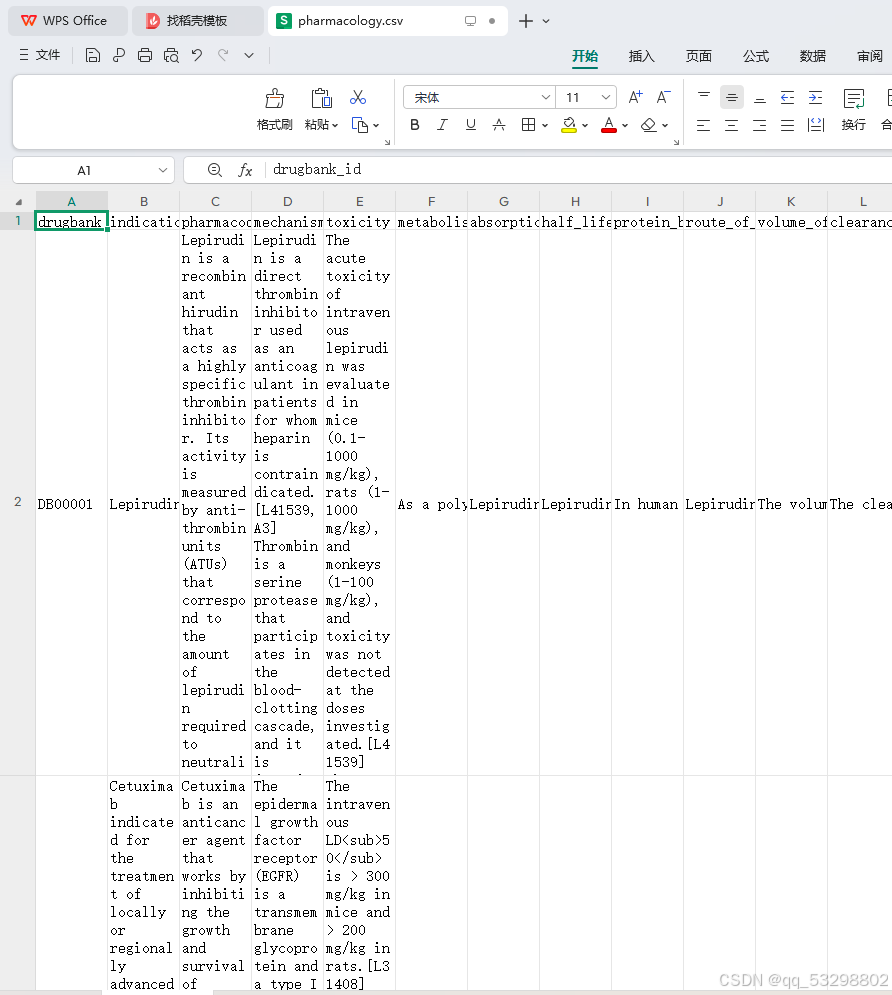Toggle Strikethrough formatting

coord(499,125)
